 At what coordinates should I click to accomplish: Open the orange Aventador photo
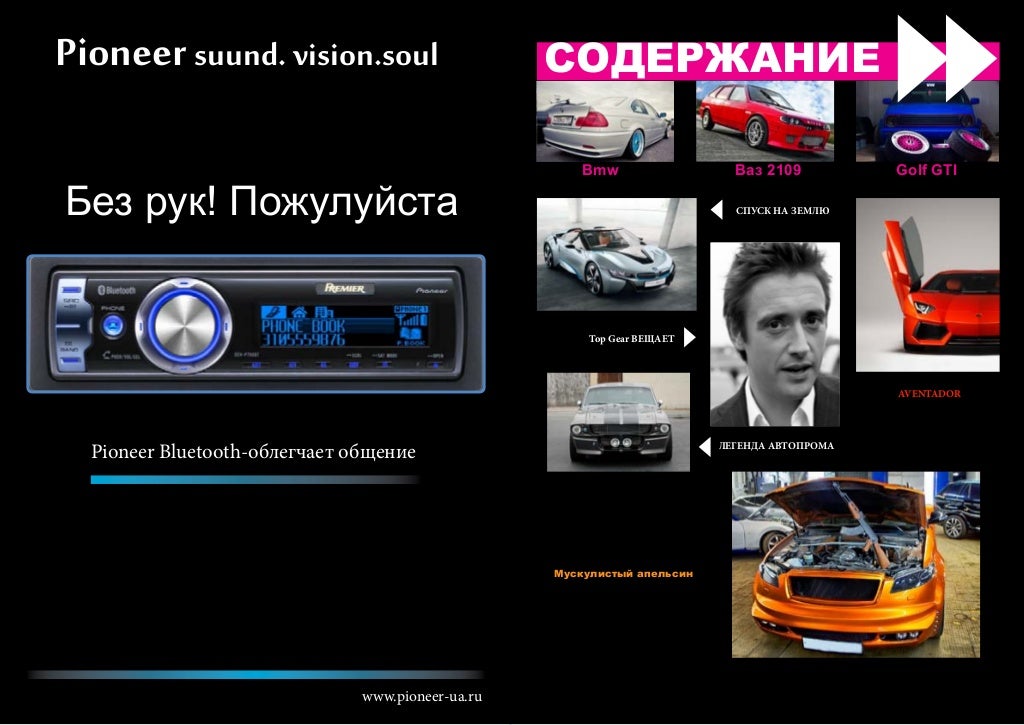[x=927, y=285]
